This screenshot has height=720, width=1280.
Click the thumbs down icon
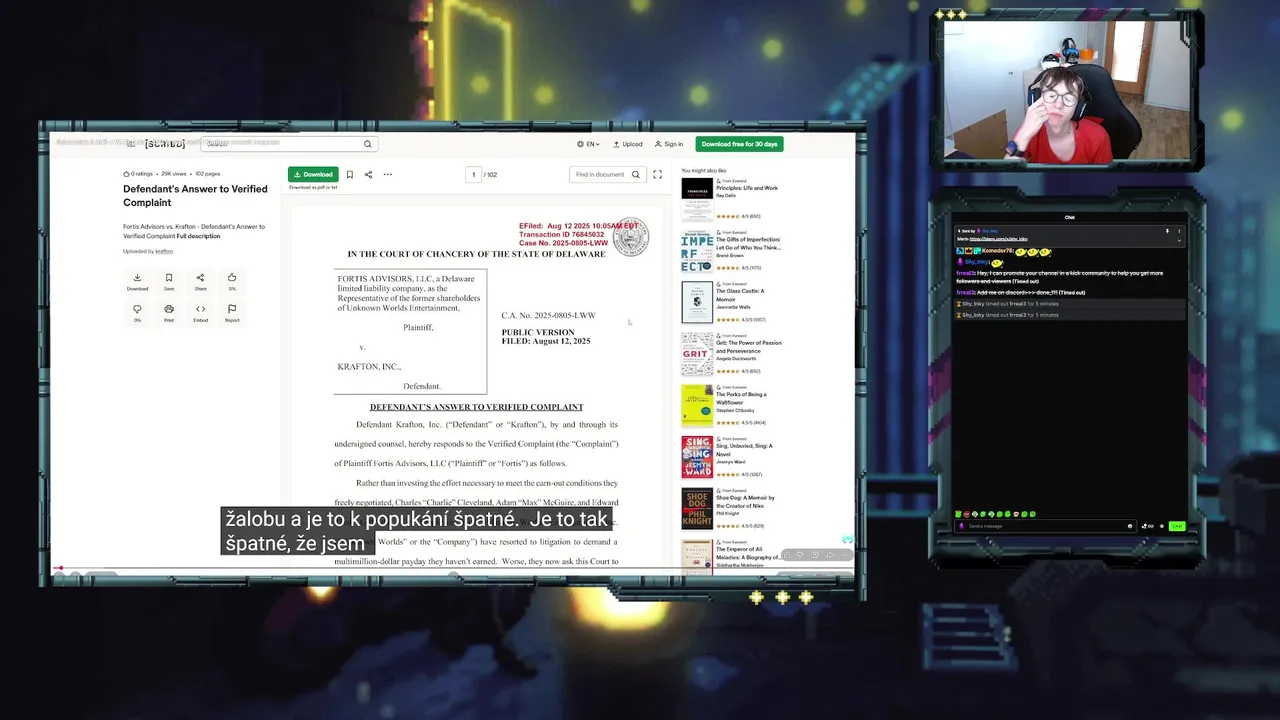pyautogui.click(x=137, y=313)
